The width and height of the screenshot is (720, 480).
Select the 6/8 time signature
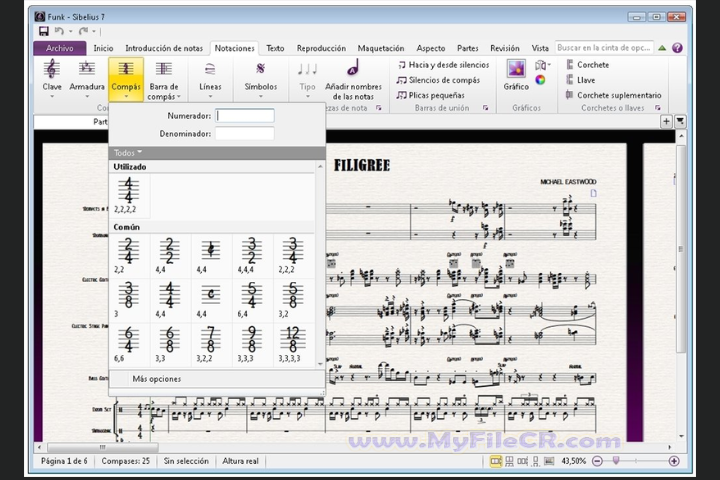tap(169, 344)
